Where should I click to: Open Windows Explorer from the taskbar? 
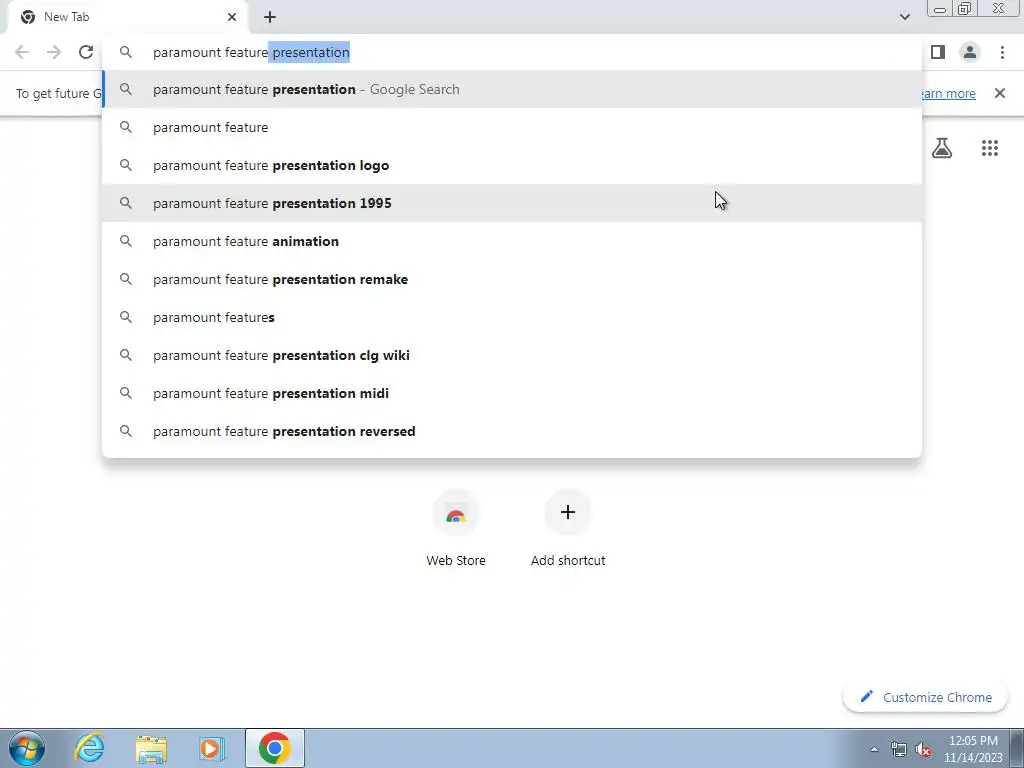[151, 748]
